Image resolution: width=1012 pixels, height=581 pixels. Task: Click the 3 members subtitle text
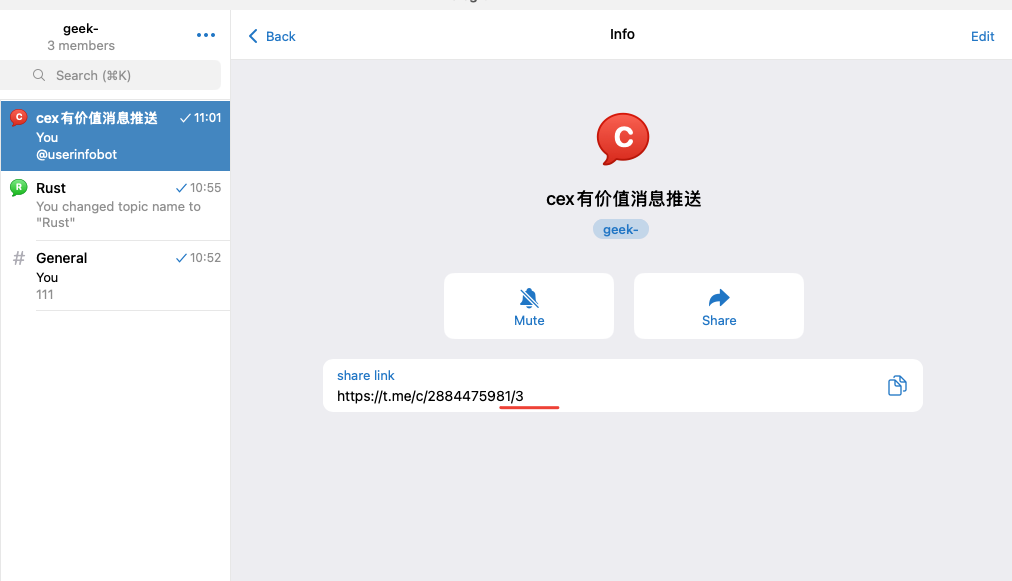point(81,46)
